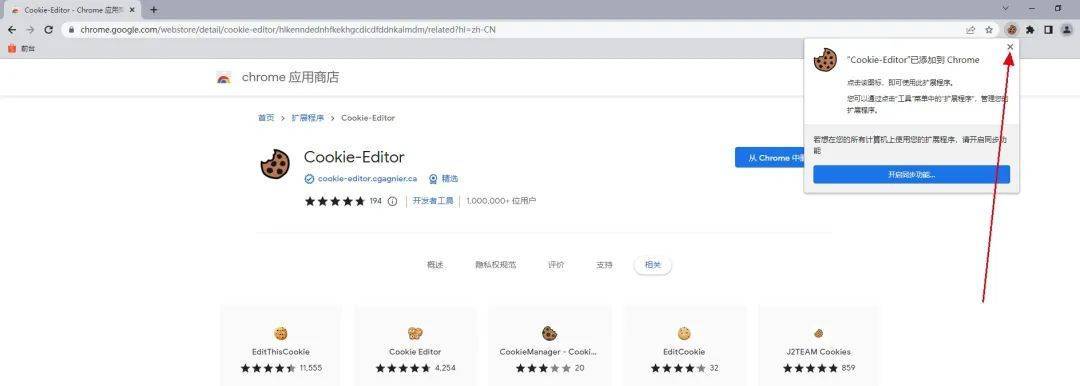This screenshot has height=386, width=1080.
Task: Switch to the 概述 tab
Action: tap(435, 265)
